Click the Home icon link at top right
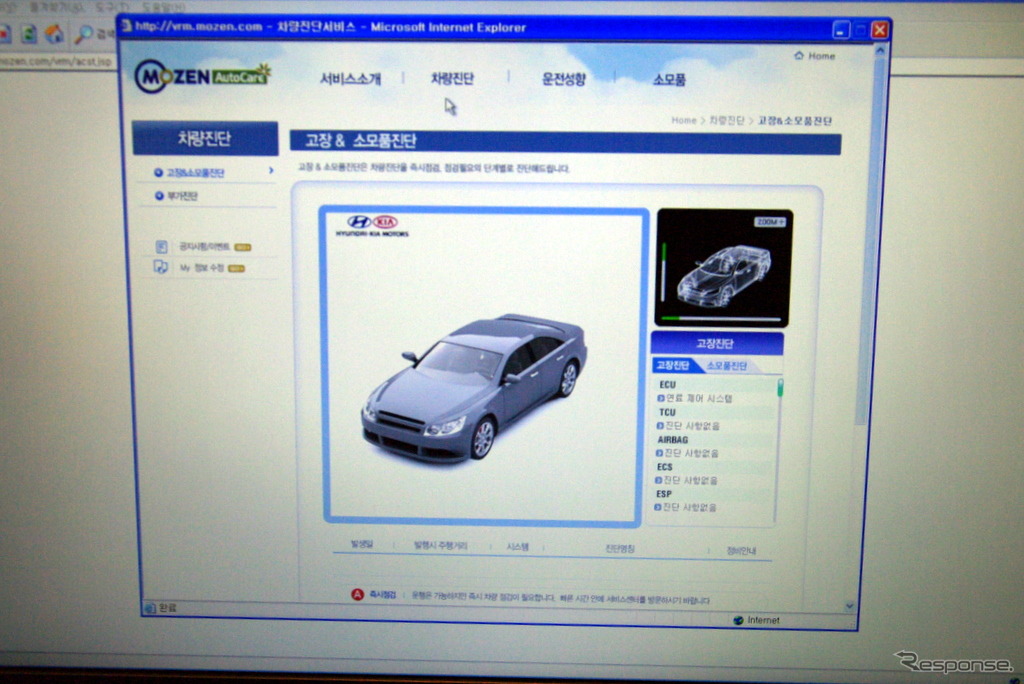Image resolution: width=1024 pixels, height=684 pixels. coord(815,56)
